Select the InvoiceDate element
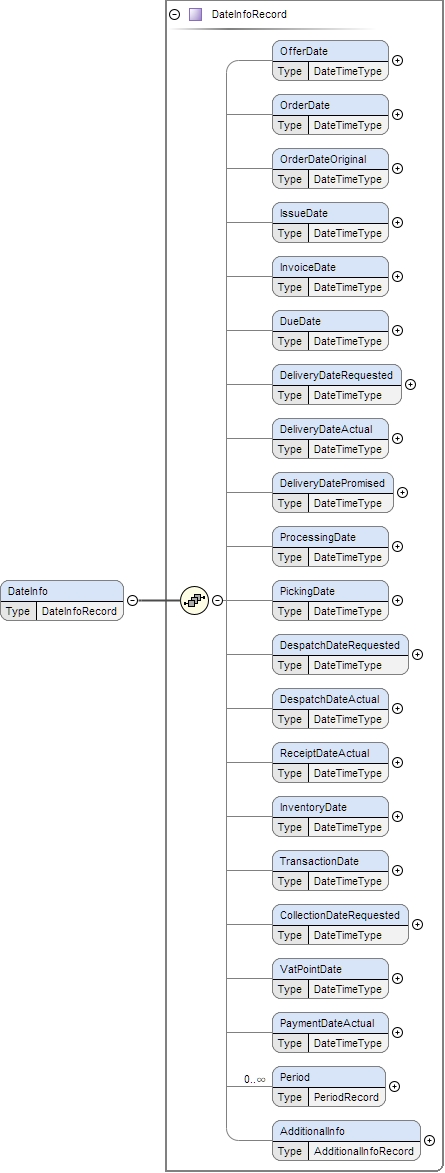 pyautogui.click(x=331, y=277)
